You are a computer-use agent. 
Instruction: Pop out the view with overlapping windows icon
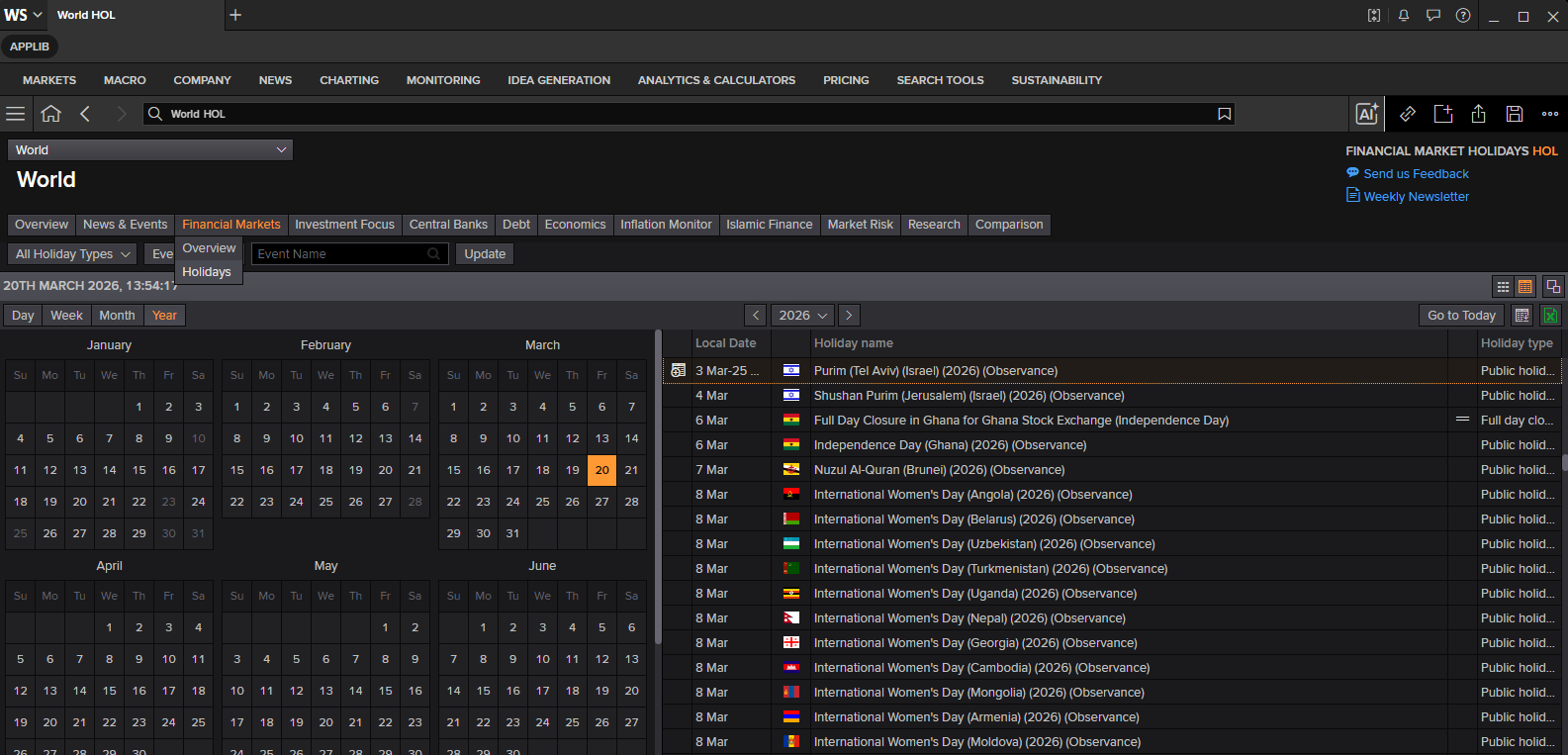click(1553, 287)
